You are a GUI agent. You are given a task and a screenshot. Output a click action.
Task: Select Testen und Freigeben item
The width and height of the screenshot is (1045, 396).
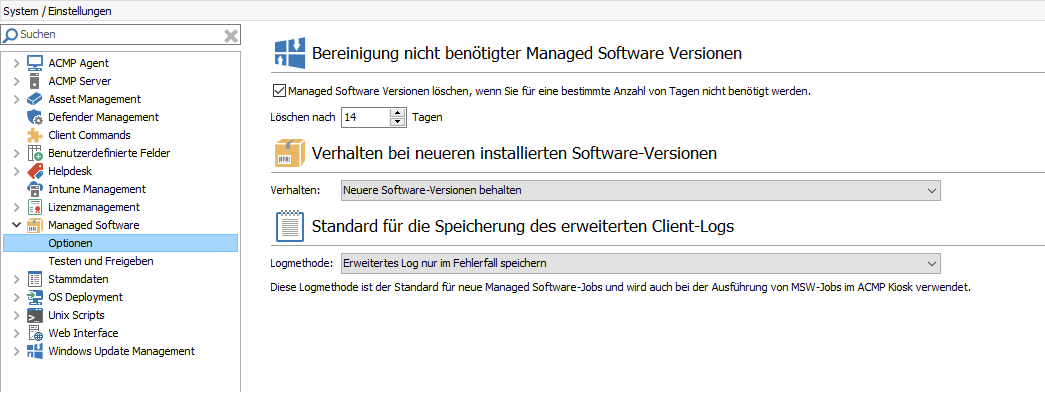click(x=101, y=261)
